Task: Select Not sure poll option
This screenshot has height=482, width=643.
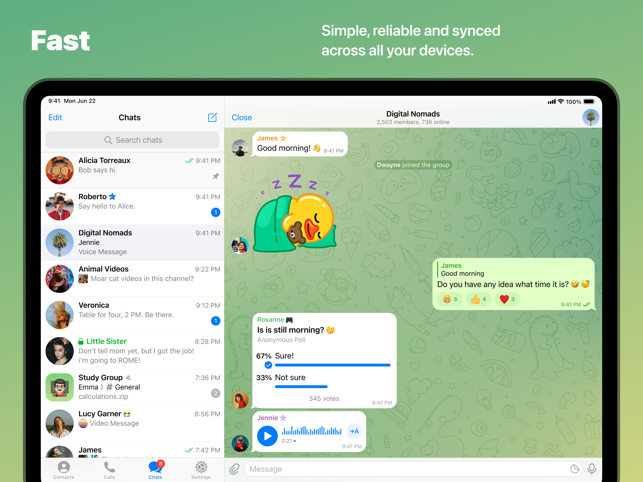Action: (x=324, y=380)
